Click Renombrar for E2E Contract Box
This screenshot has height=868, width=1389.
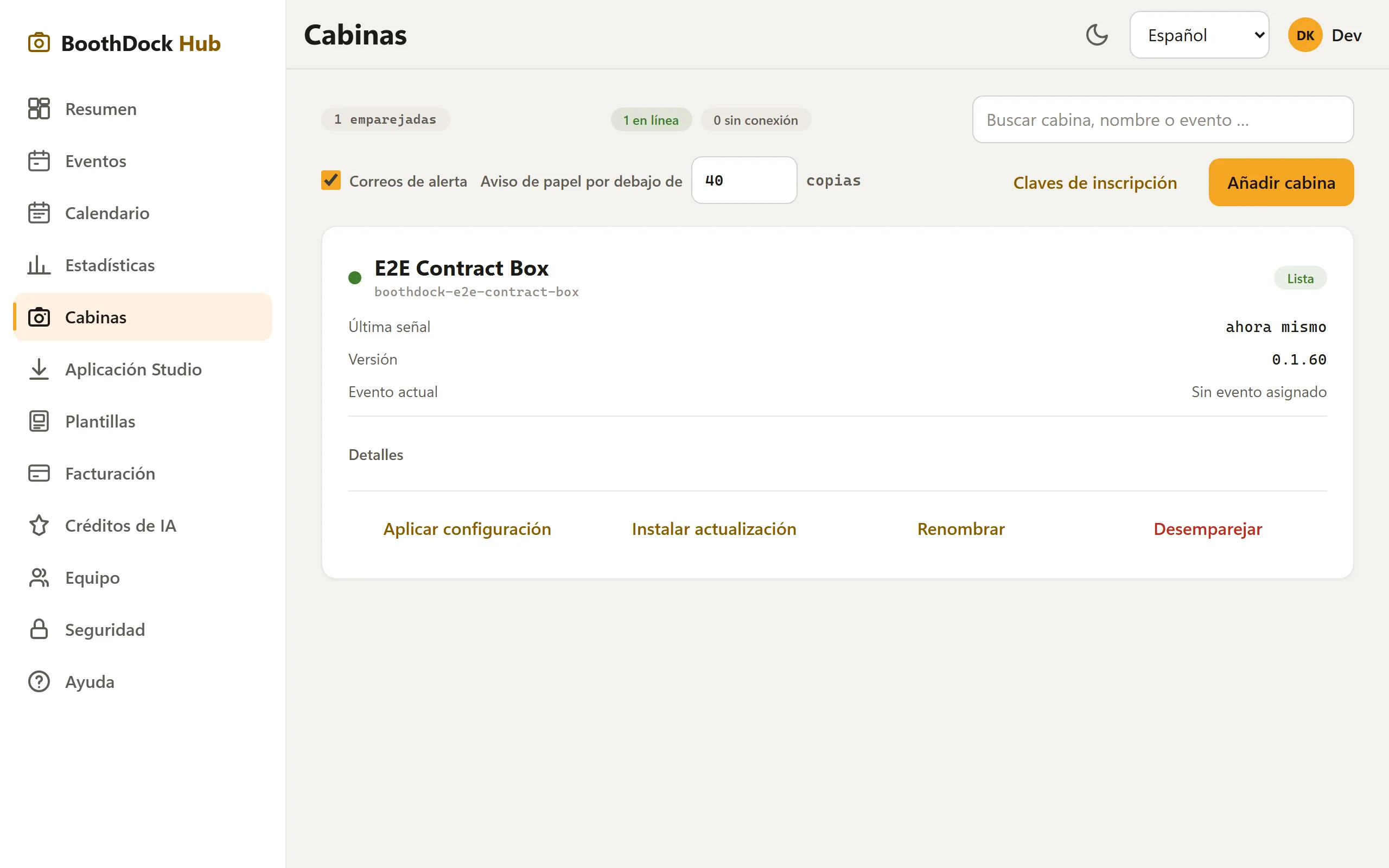click(x=961, y=529)
